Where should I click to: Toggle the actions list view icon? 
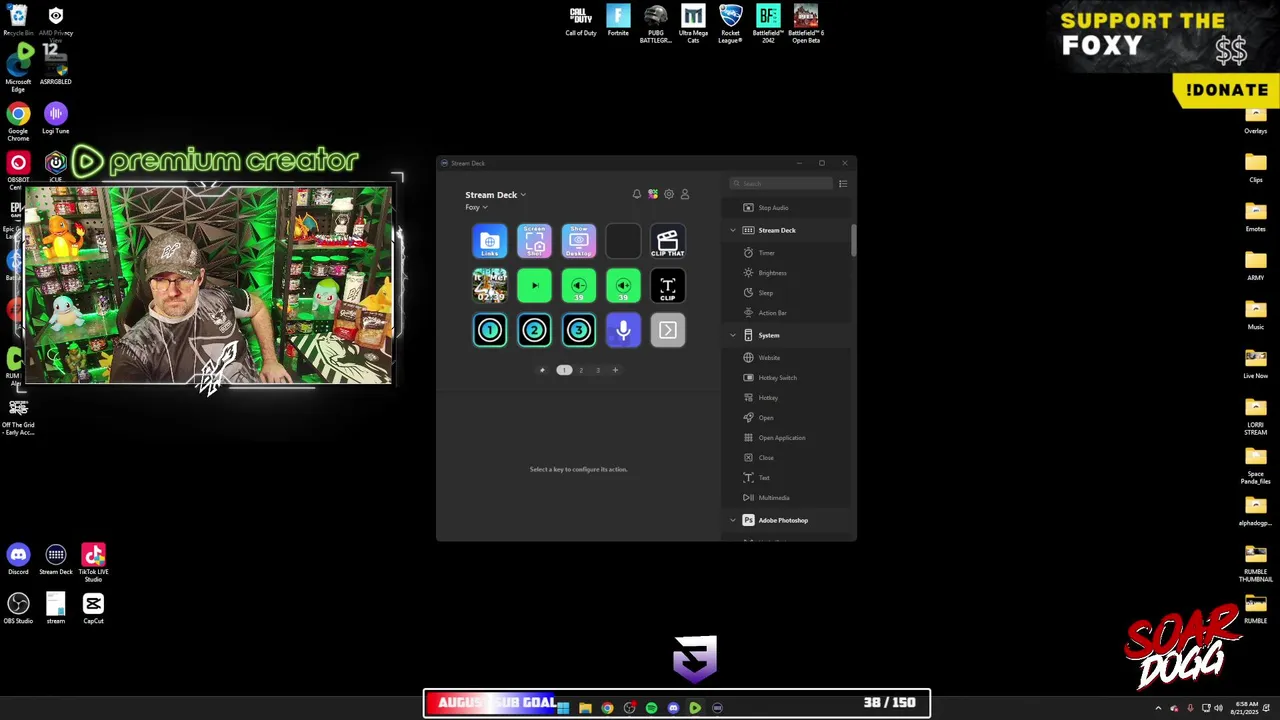point(843,183)
